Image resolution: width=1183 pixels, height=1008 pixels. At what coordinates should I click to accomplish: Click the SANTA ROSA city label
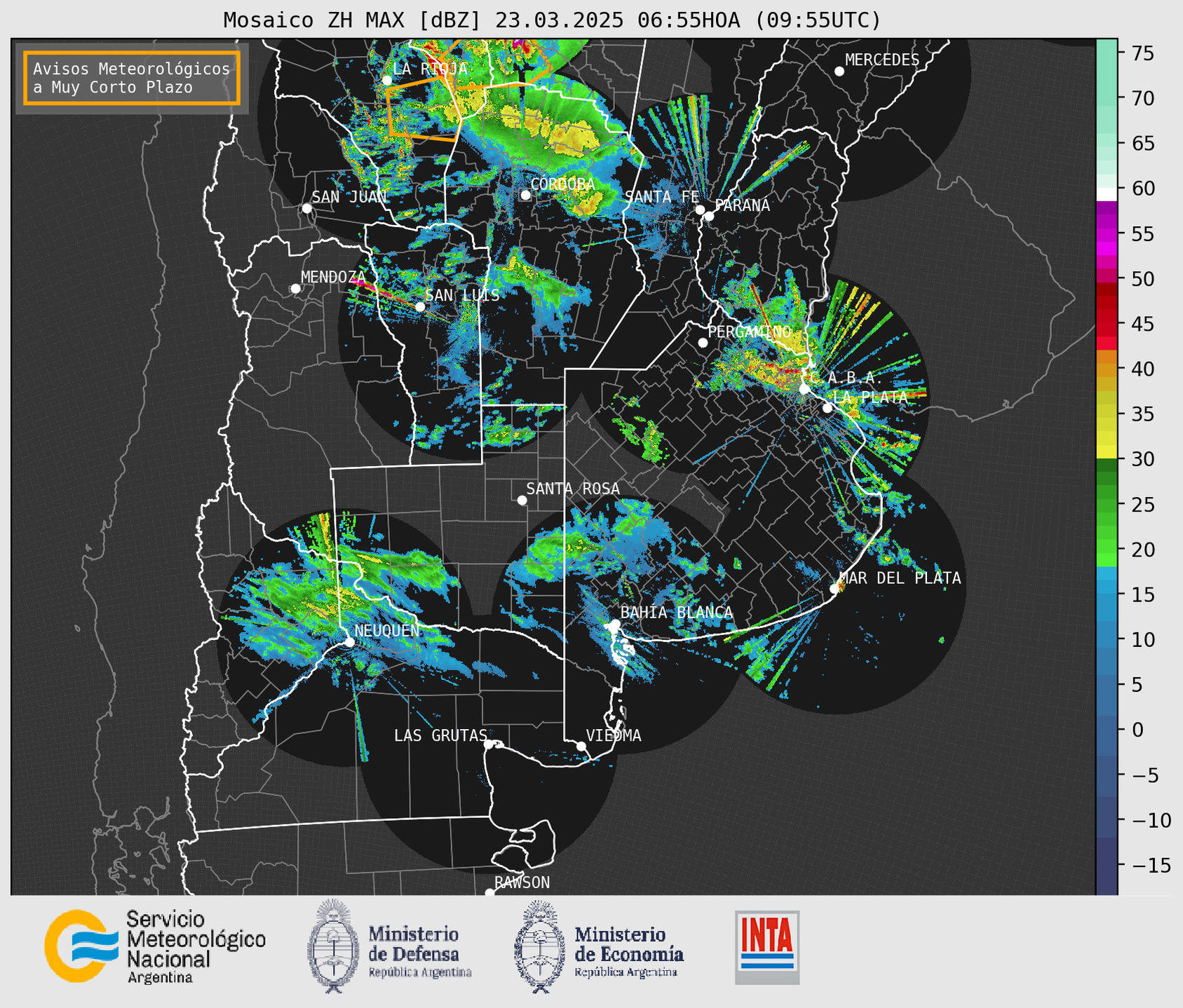coord(573,489)
